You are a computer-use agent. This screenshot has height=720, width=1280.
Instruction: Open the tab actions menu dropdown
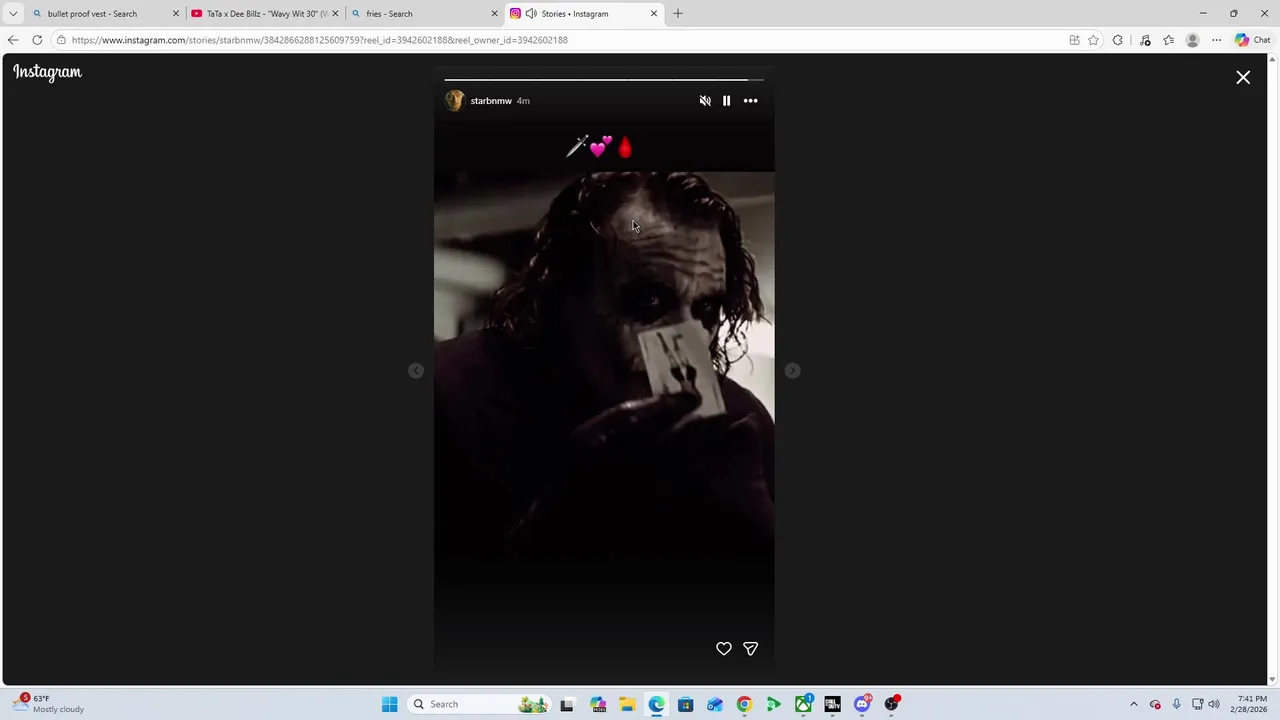13,14
